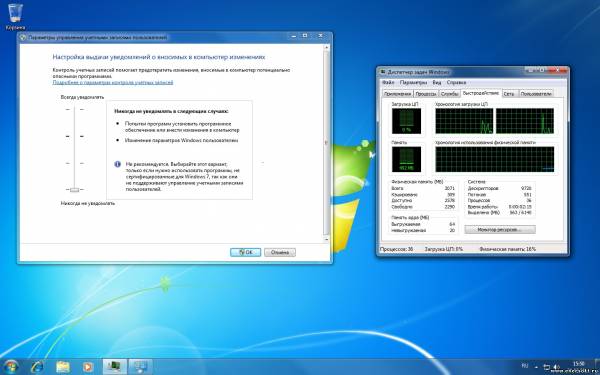Click the blue info icon in UAC description
Viewport: 600px width, 375px height.
[117, 164]
